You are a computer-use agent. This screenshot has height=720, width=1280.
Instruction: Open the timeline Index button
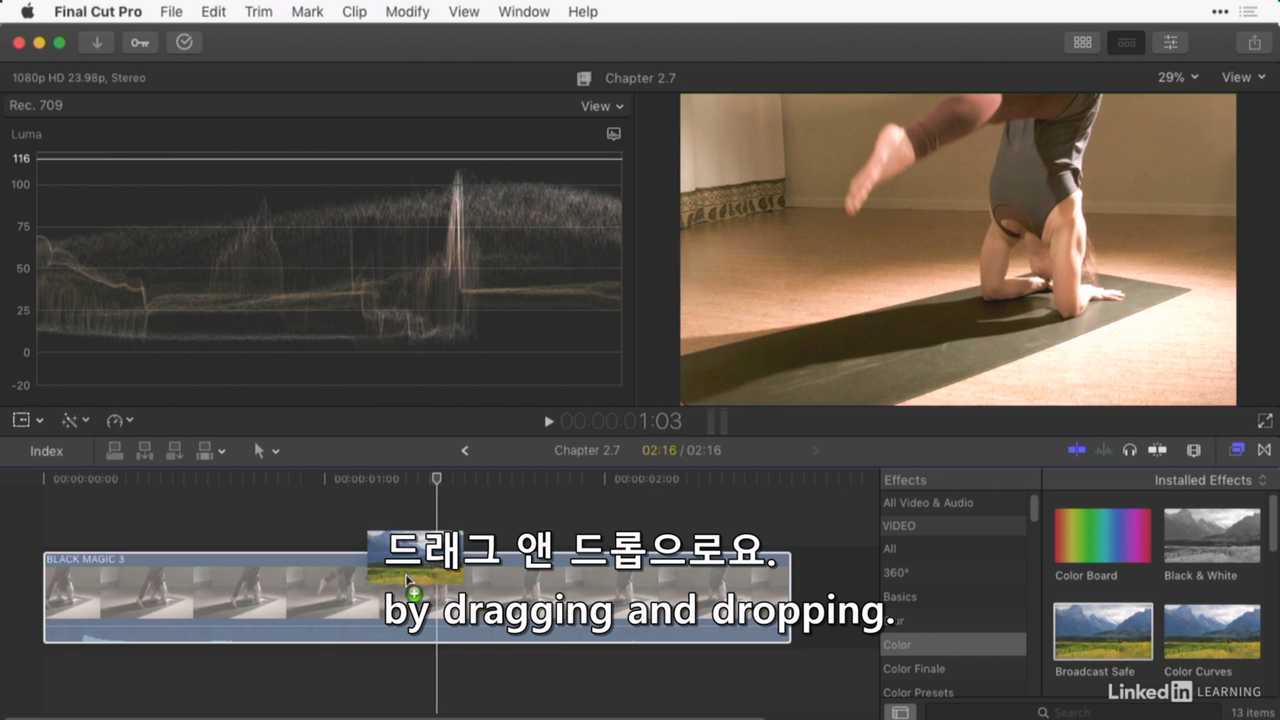(46, 451)
